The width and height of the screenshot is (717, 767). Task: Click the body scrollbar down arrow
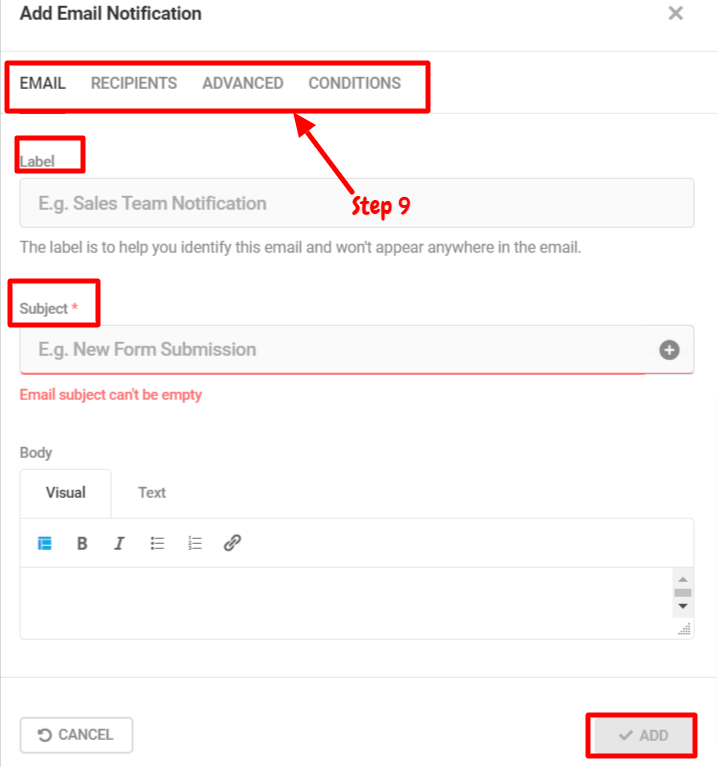pyautogui.click(x=683, y=606)
